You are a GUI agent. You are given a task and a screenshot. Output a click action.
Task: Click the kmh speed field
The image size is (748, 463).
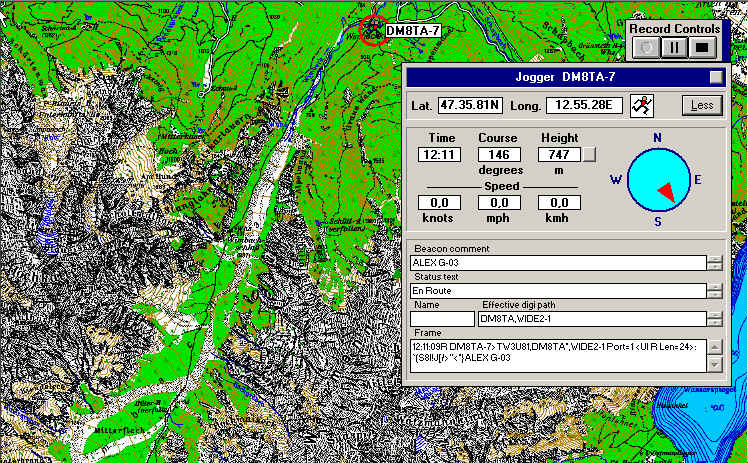(x=559, y=203)
